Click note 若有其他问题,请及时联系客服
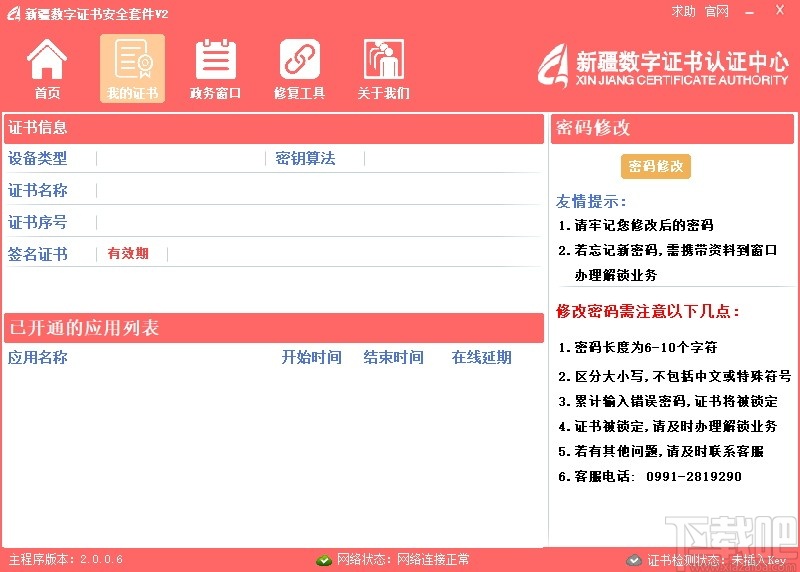This screenshot has height=572, width=800. (661, 451)
